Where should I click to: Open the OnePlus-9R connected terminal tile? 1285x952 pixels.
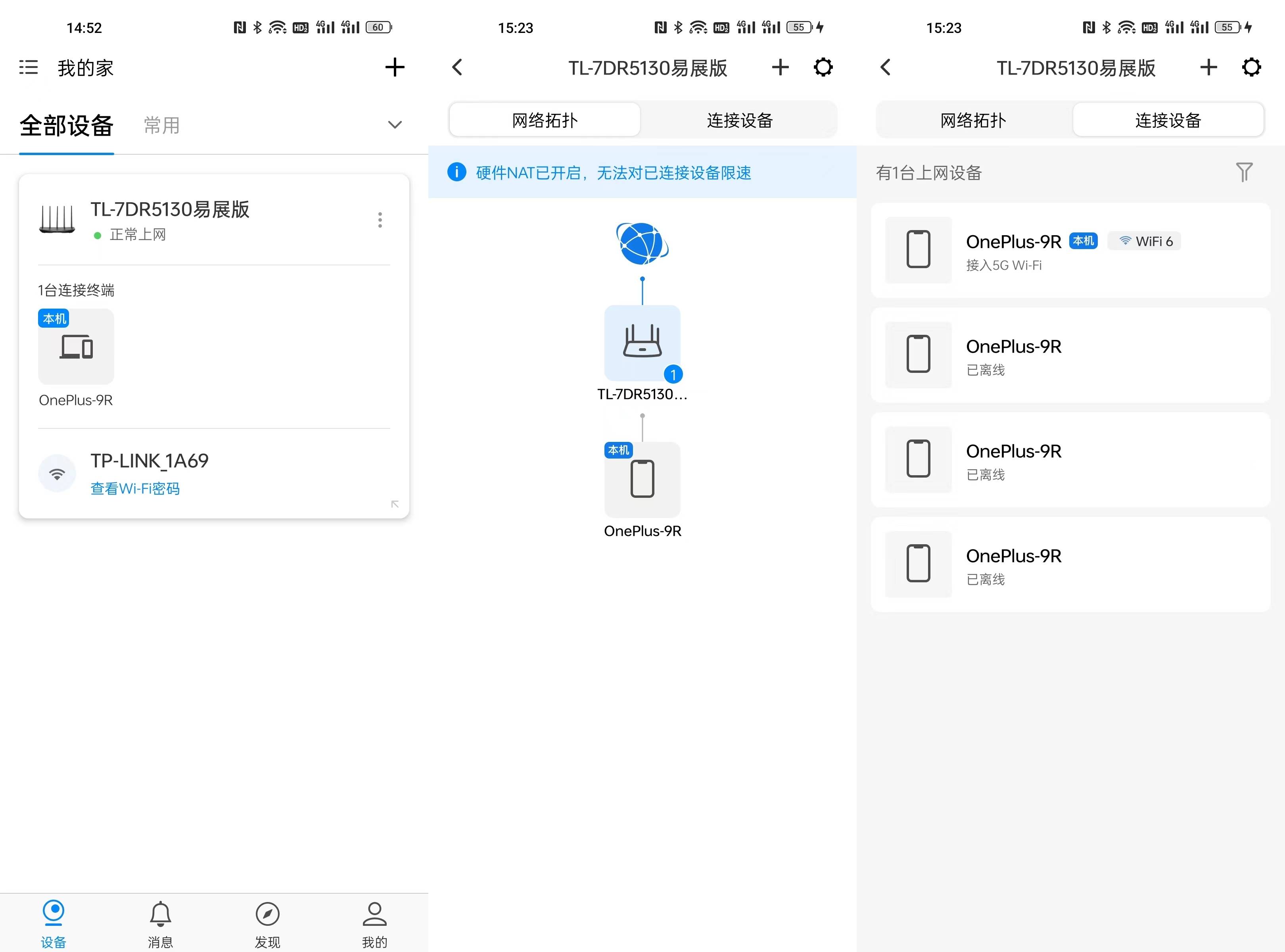coord(76,346)
